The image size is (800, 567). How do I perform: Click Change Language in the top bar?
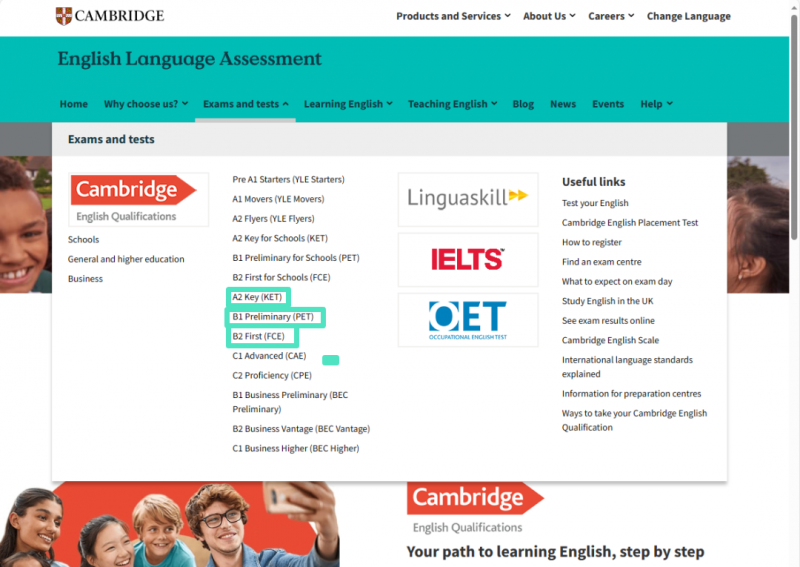(688, 16)
